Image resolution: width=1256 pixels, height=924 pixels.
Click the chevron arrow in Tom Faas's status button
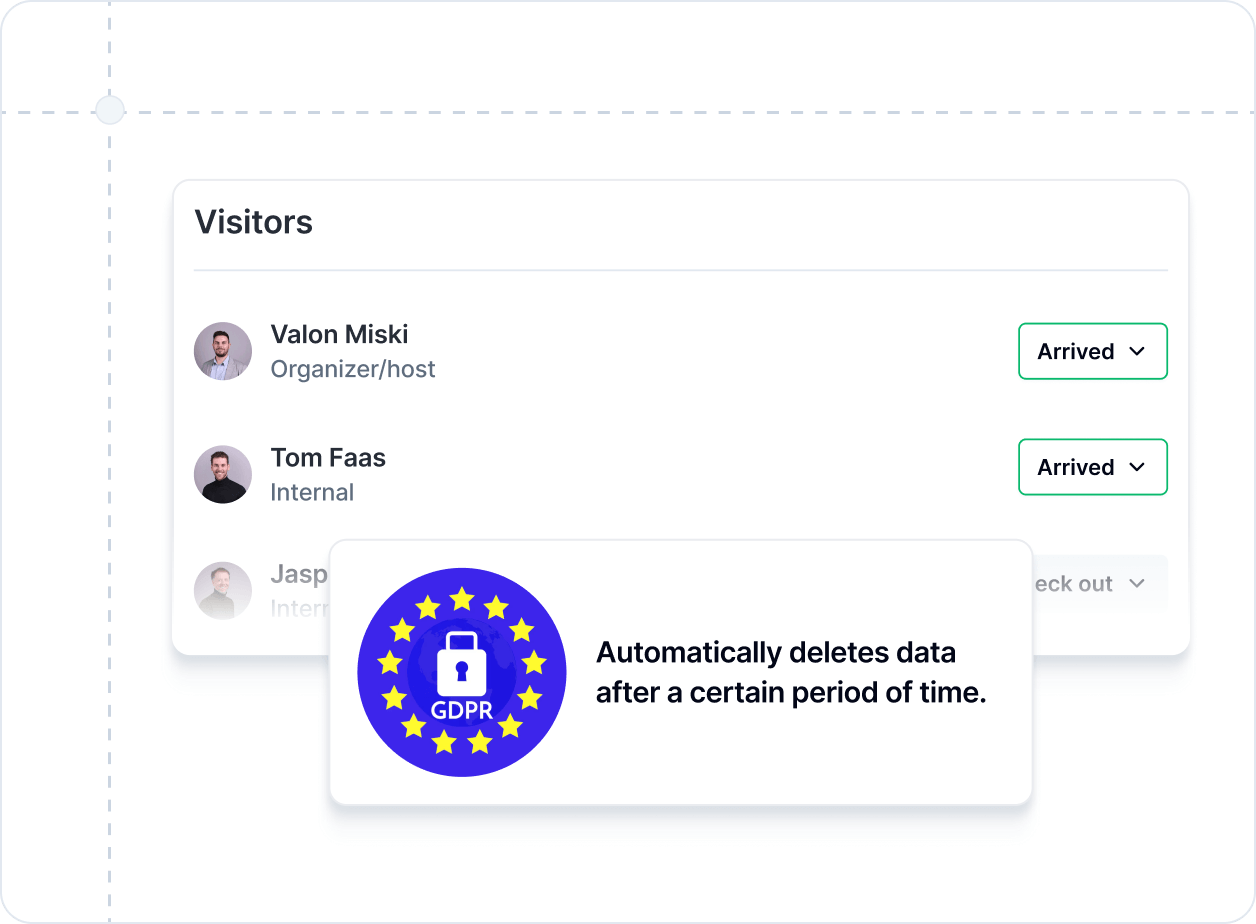tap(1136, 467)
